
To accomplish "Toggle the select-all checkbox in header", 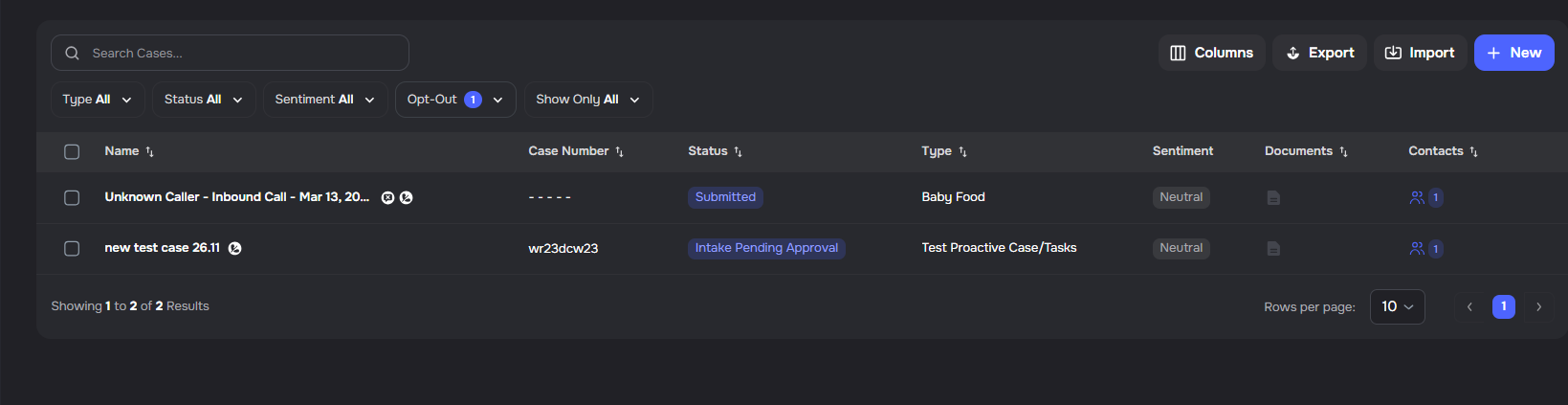I will (72, 152).
